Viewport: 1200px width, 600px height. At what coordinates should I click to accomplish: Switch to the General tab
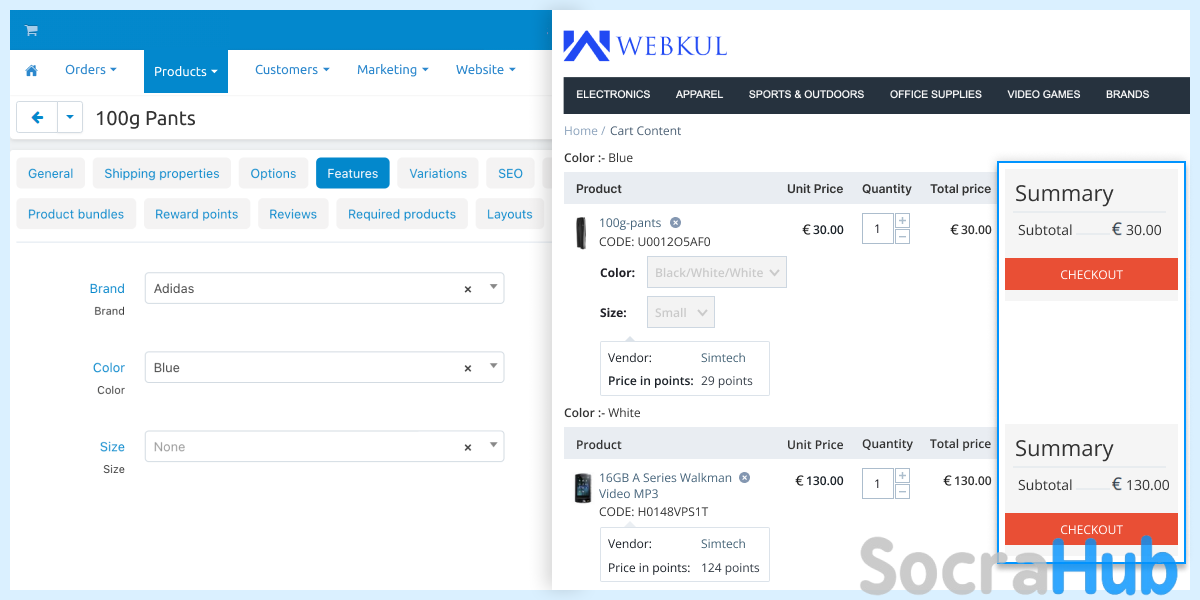coord(51,173)
